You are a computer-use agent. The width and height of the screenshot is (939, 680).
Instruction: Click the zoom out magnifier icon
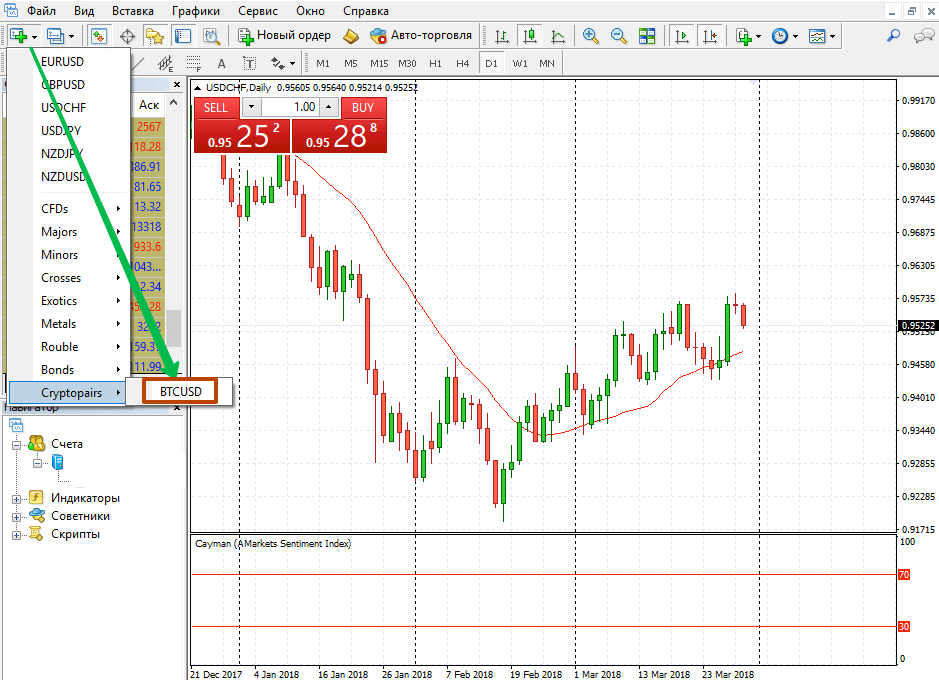click(x=618, y=36)
